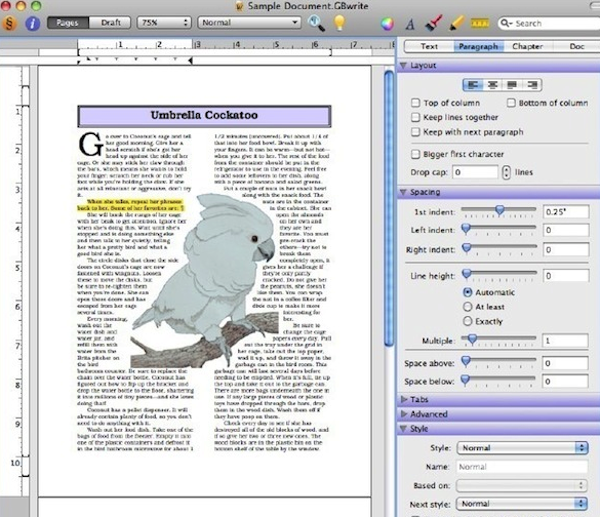Click the magnifying glass find icon
Viewport: 600px width, 517px height.
316,23
